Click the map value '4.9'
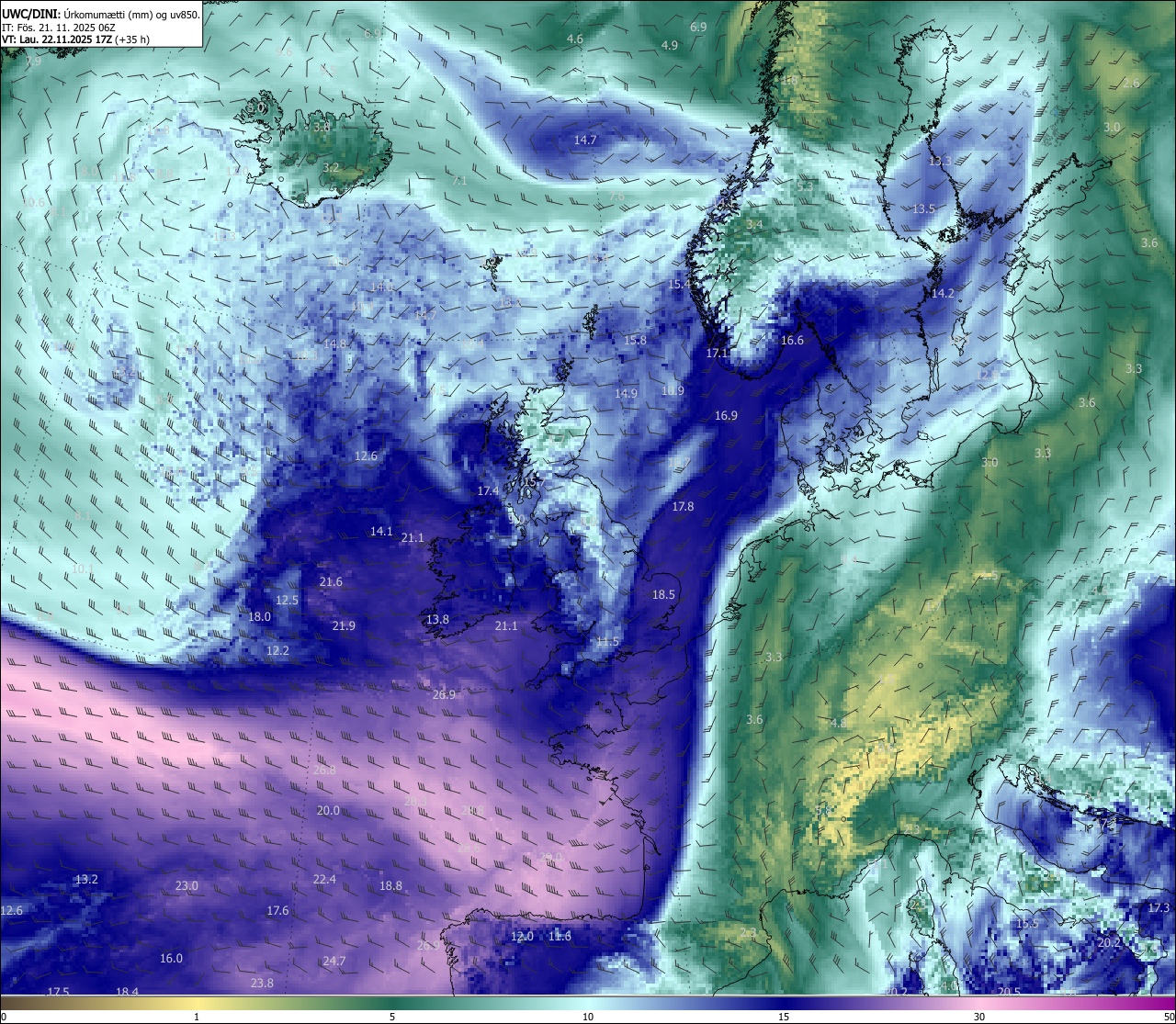 point(670,46)
